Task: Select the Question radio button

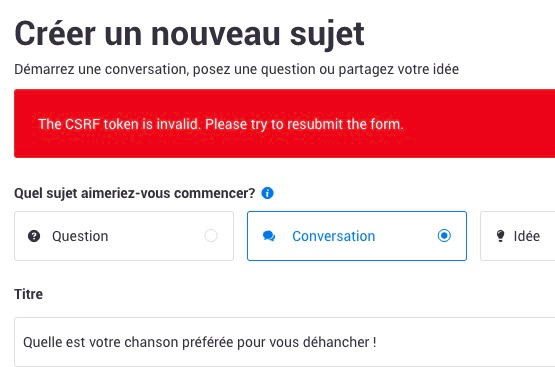Action: point(211,236)
